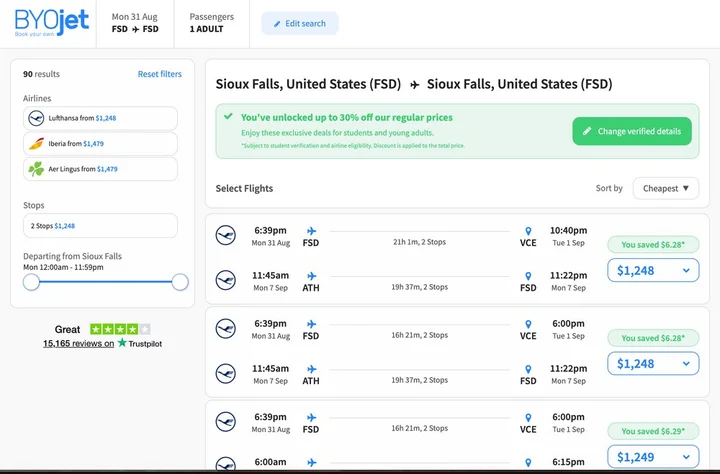Click the Mon 31 Aug FSD route summary

135,23
